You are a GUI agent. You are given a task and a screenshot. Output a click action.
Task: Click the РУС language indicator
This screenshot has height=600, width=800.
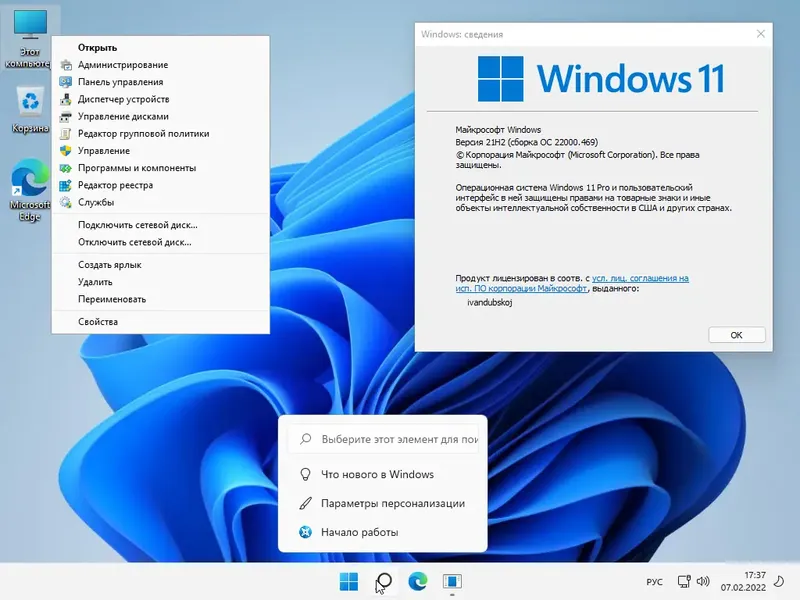click(654, 581)
